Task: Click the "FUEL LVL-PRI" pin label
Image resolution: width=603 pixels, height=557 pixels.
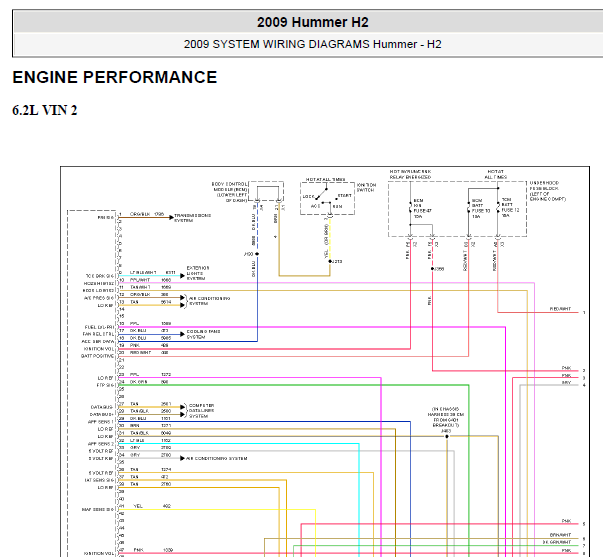Action: pyautogui.click(x=100, y=327)
